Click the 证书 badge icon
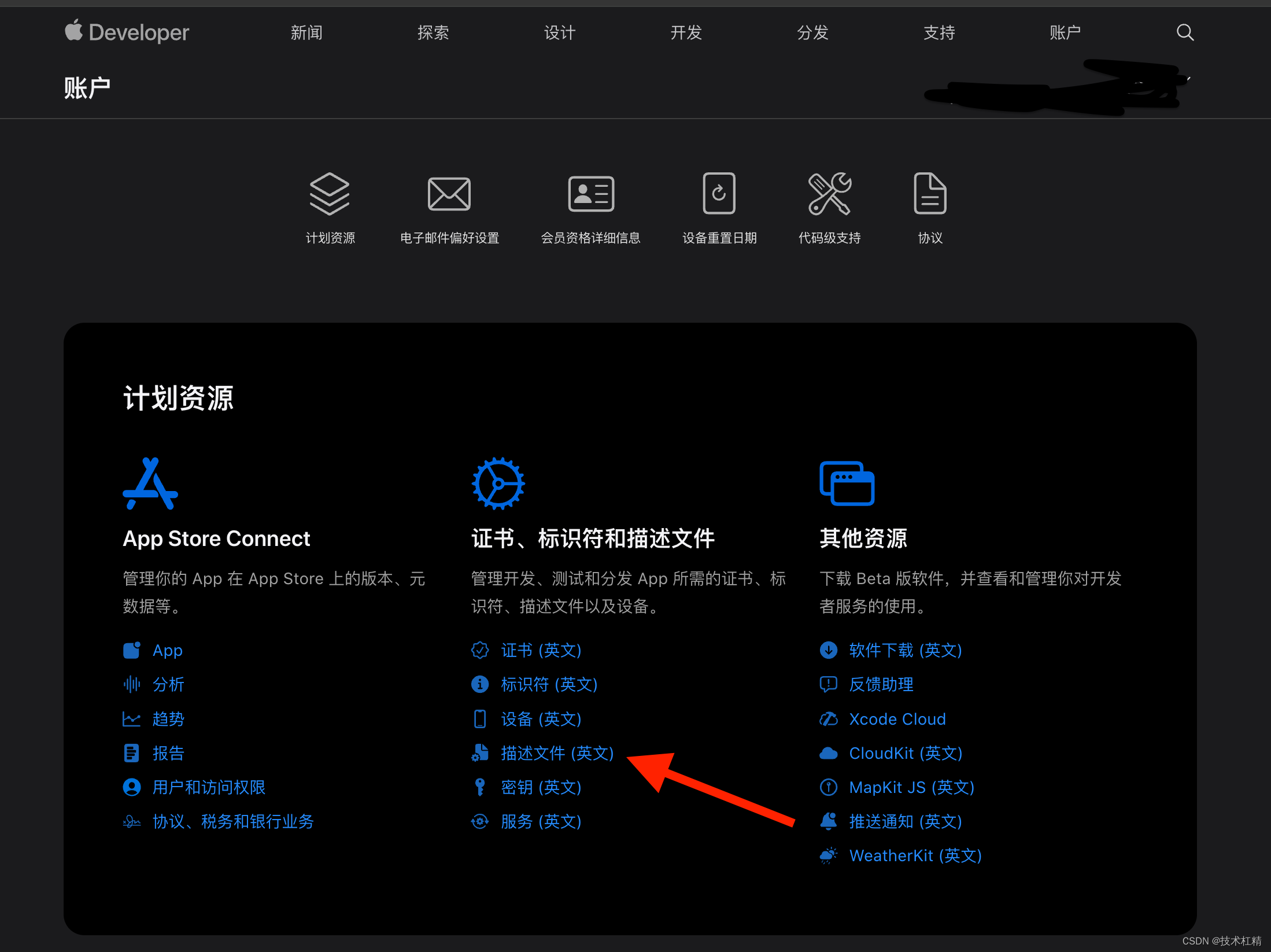 coord(480,650)
